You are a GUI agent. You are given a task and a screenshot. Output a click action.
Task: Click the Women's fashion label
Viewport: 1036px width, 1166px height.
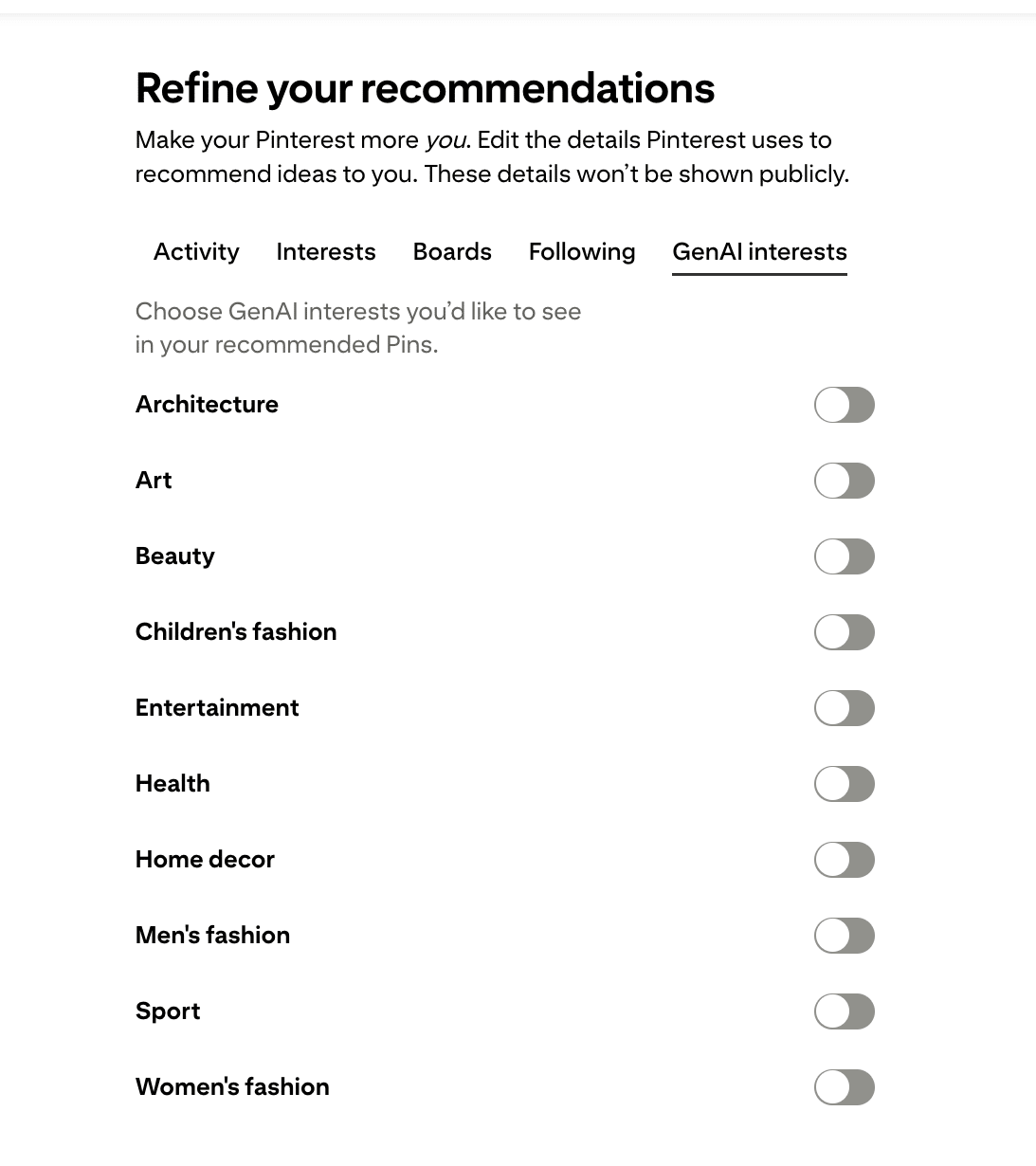pos(232,1087)
